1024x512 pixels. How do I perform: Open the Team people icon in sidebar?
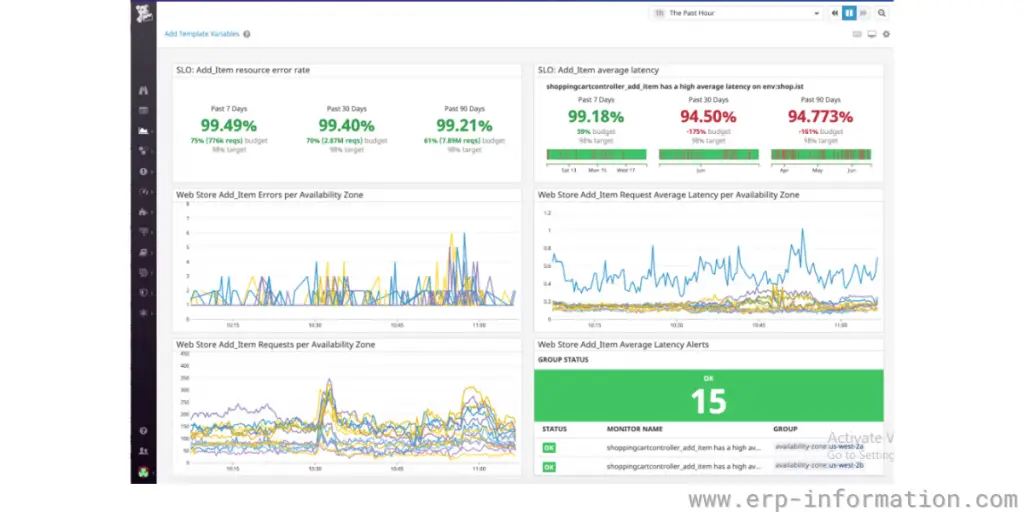[x=144, y=451]
